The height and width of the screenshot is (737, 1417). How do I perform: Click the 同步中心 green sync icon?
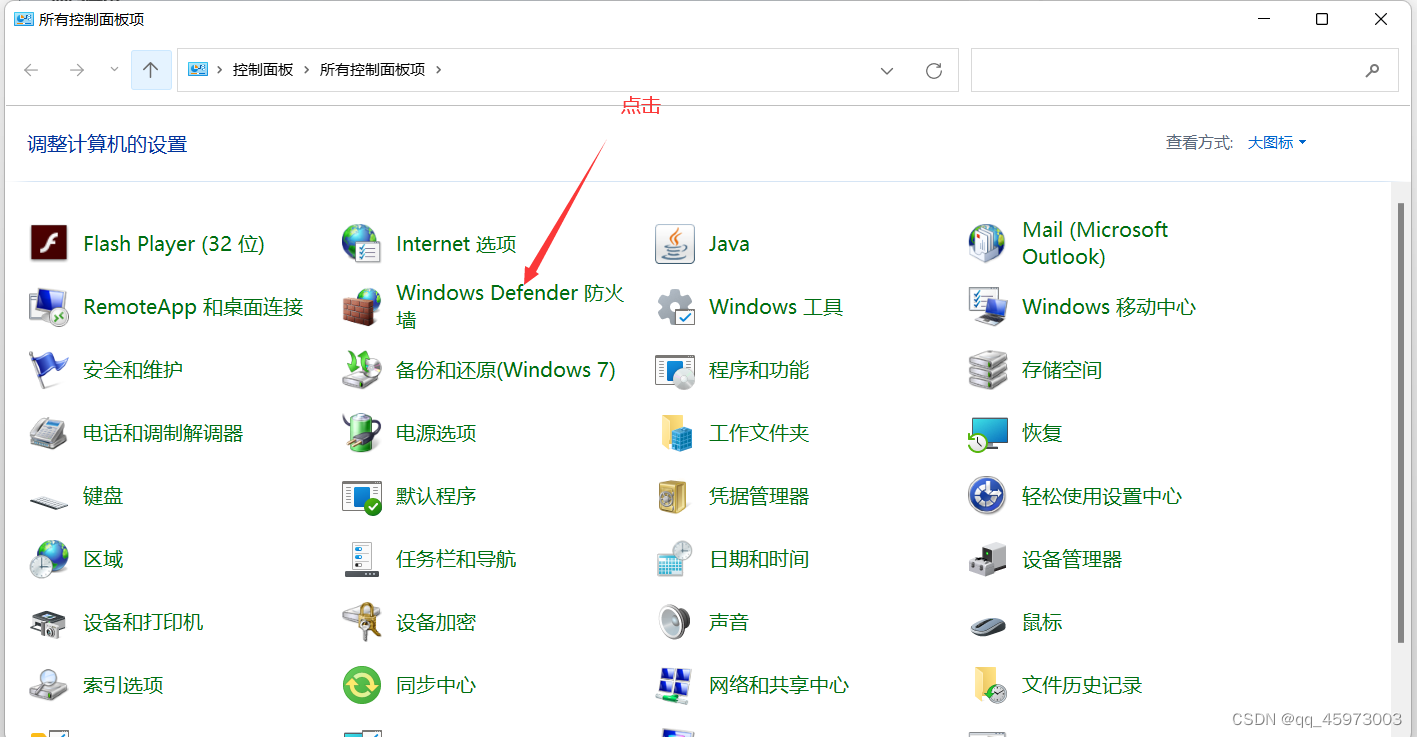click(x=361, y=685)
